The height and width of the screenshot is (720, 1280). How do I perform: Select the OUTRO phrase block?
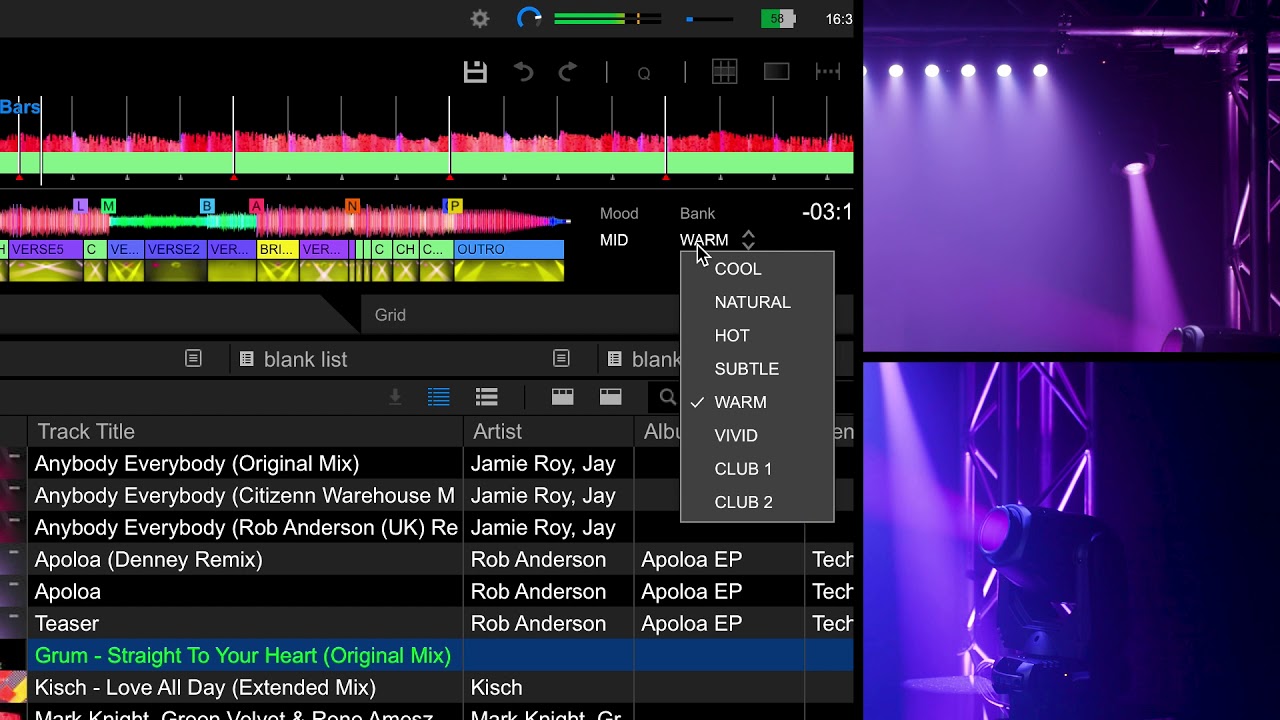(509, 249)
